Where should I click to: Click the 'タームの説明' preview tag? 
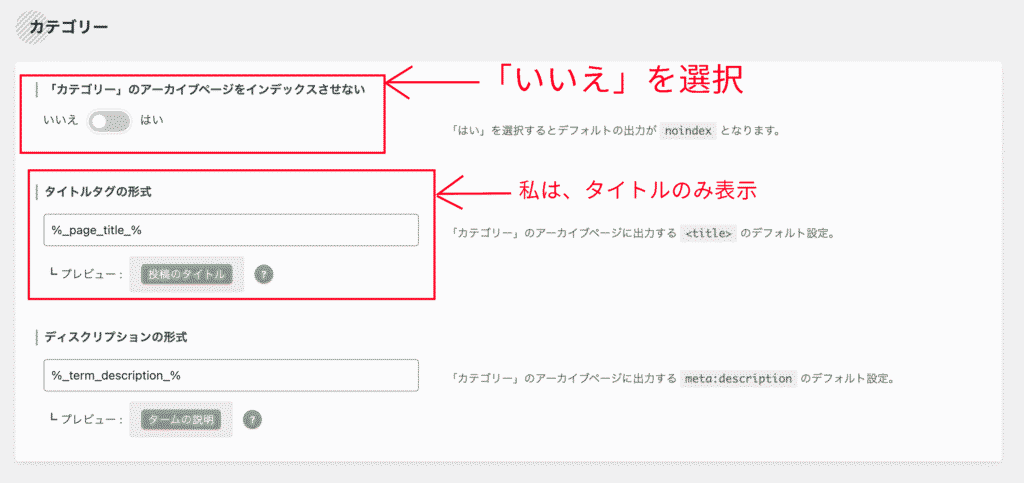[180, 419]
